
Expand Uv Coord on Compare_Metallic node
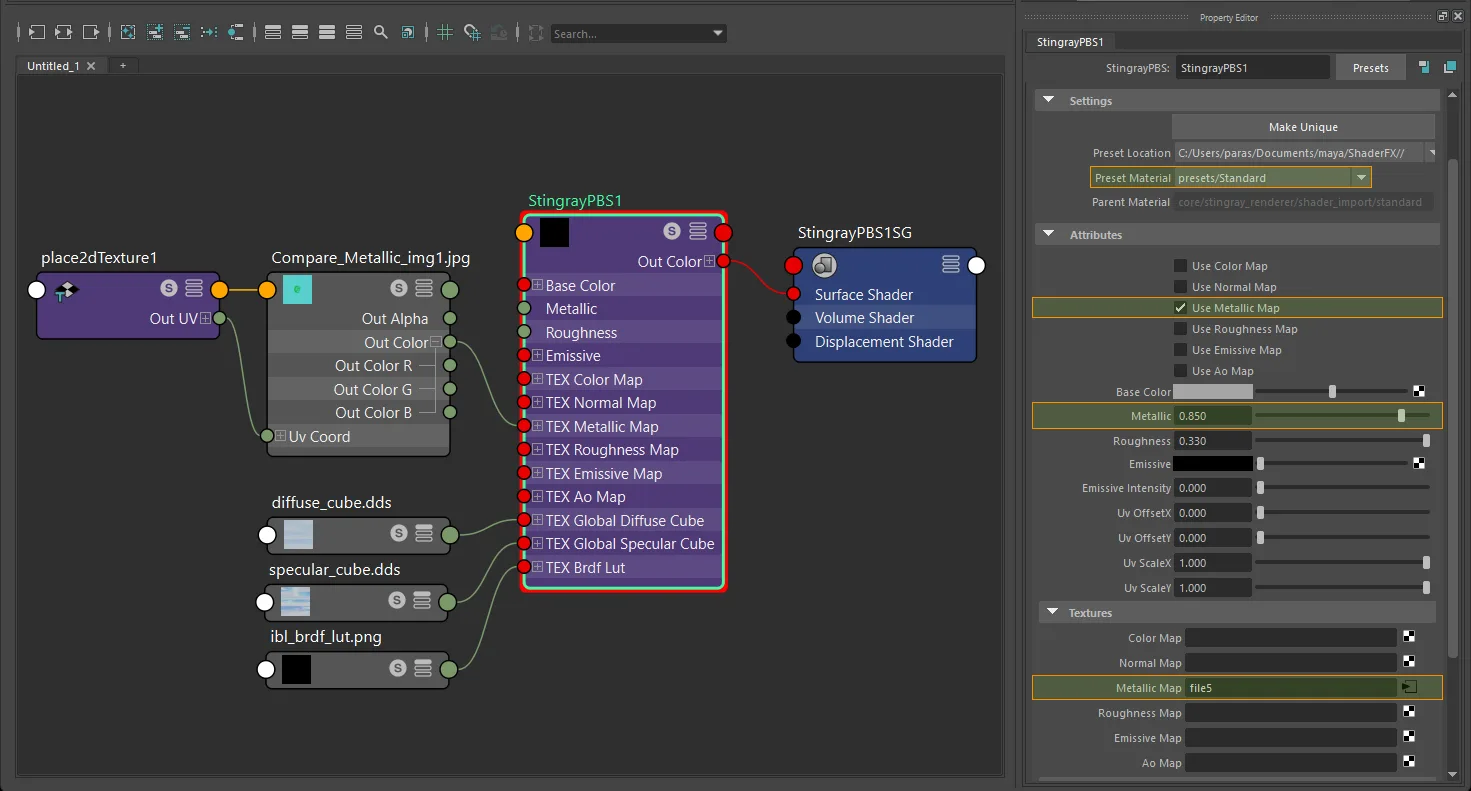pyautogui.click(x=281, y=436)
